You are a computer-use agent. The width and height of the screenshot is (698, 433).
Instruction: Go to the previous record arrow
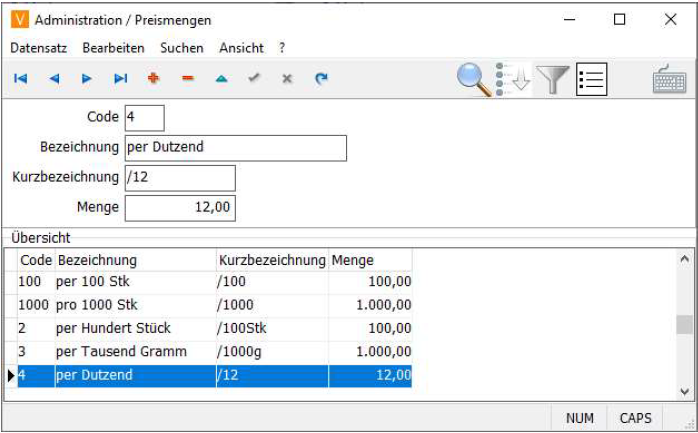click(x=54, y=79)
